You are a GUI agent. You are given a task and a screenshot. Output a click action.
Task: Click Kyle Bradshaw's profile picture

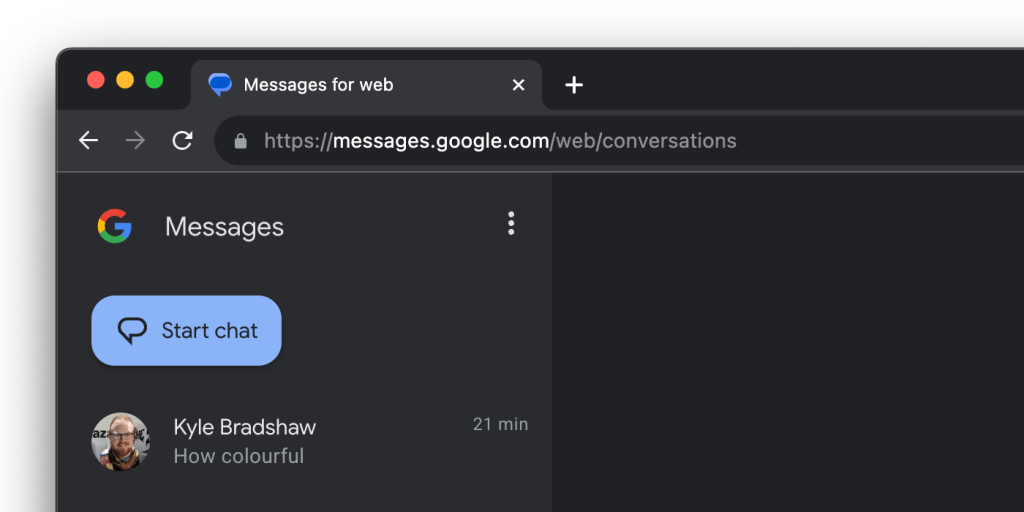click(121, 441)
